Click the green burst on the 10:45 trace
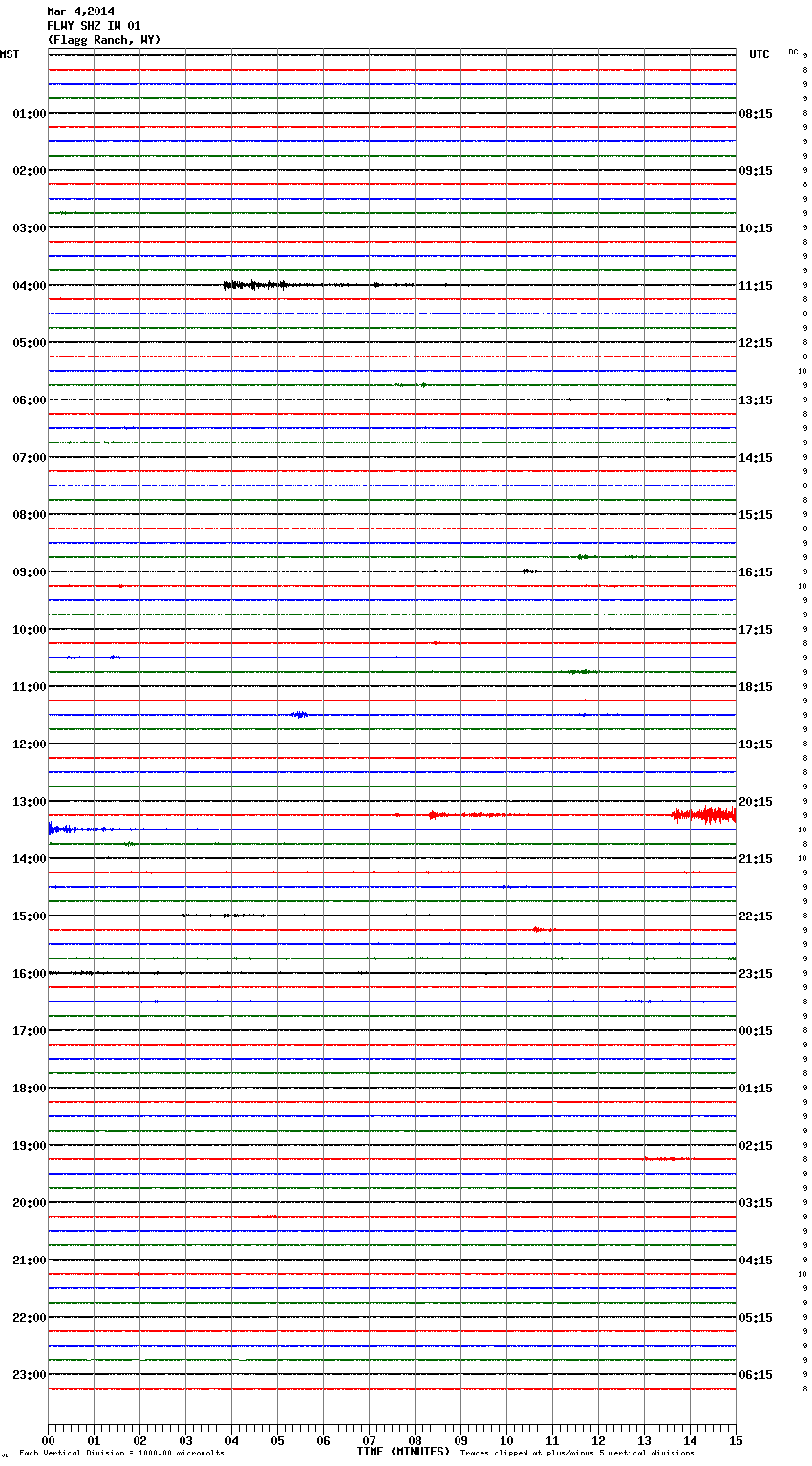 tap(583, 672)
